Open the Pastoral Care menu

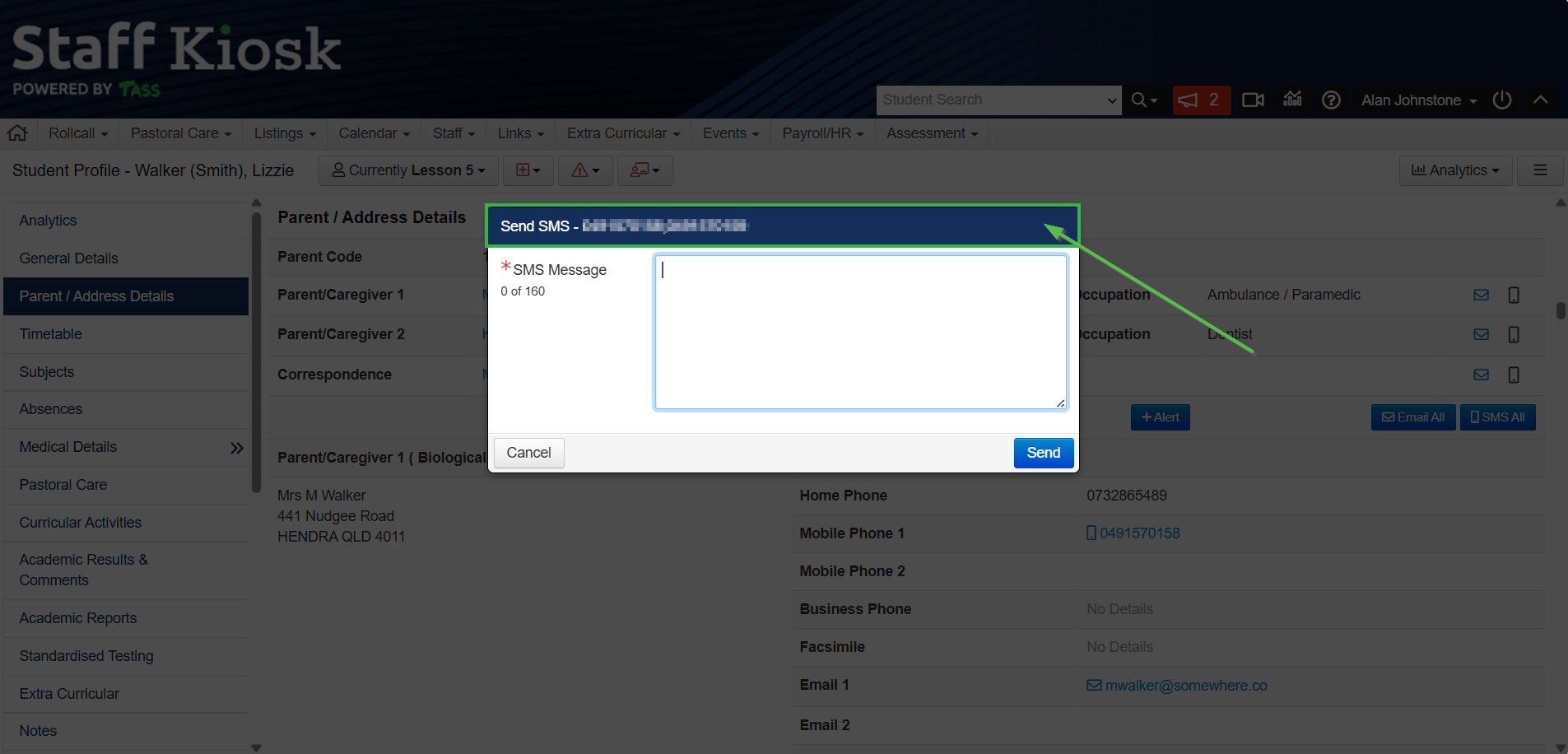[x=180, y=133]
